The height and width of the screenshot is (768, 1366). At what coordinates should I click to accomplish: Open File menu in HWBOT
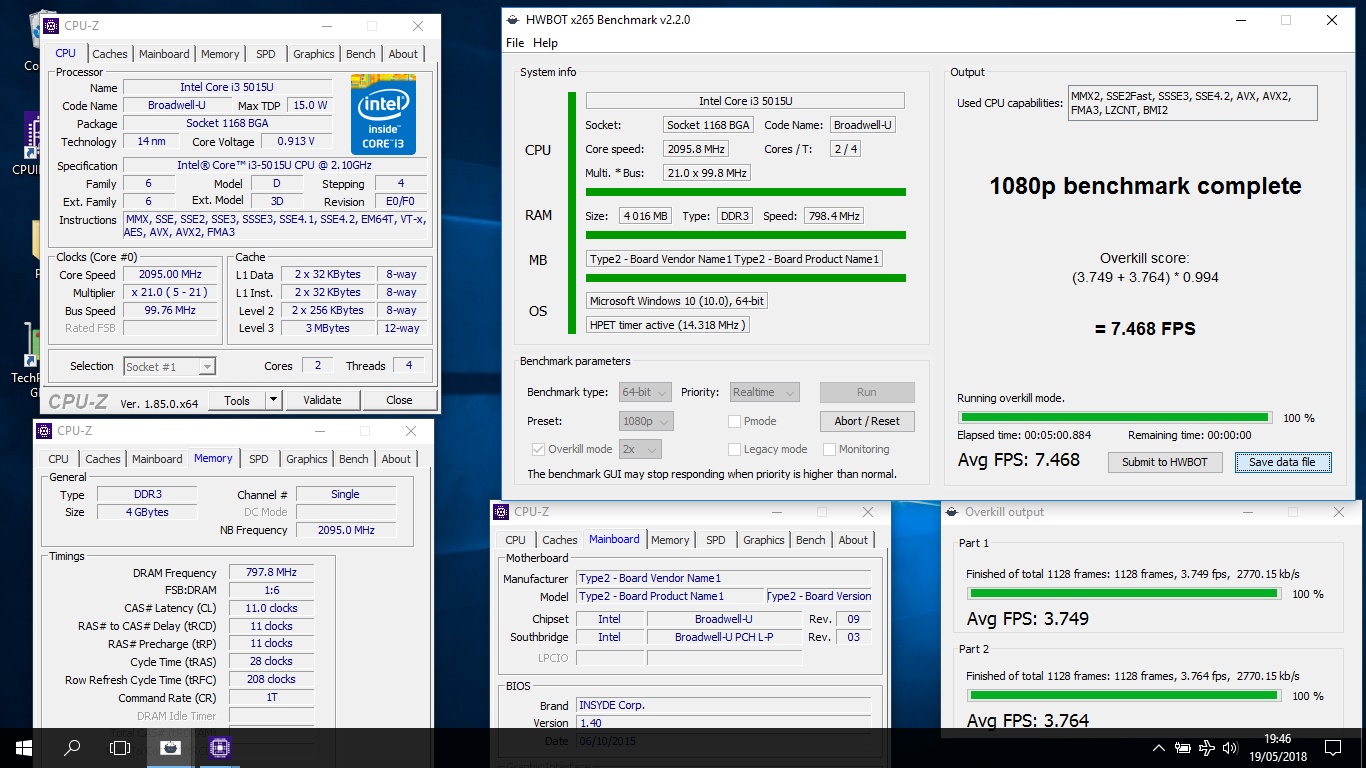(x=515, y=43)
